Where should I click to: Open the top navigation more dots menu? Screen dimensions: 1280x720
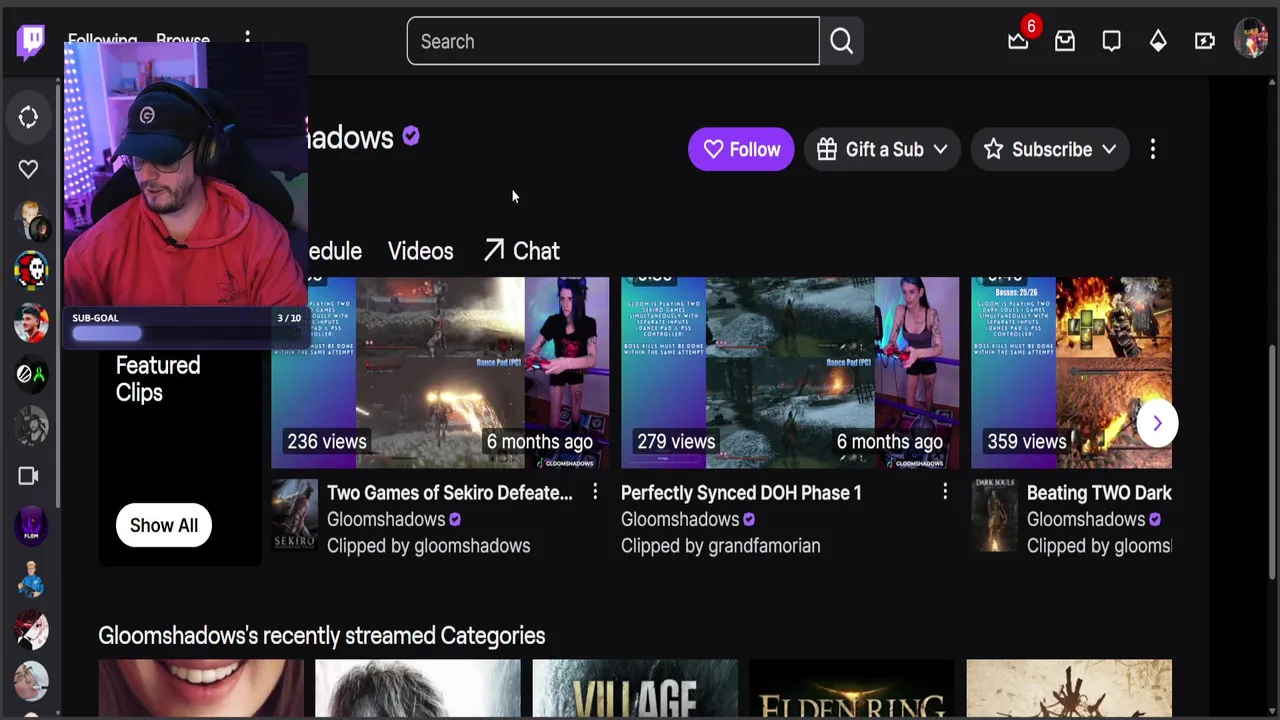pos(247,40)
